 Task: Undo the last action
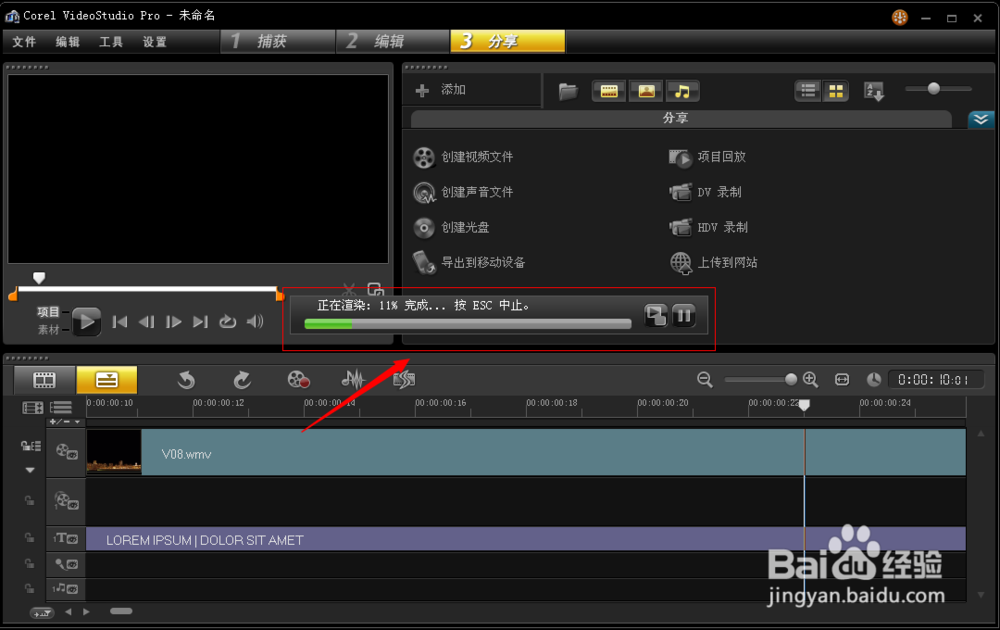click(x=186, y=380)
